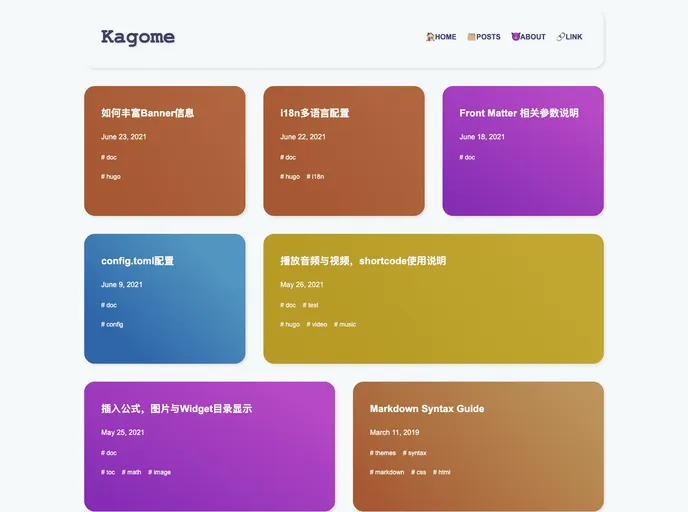Click # doc tag in i18n card
This screenshot has width=688, height=512.
pyautogui.click(x=288, y=157)
